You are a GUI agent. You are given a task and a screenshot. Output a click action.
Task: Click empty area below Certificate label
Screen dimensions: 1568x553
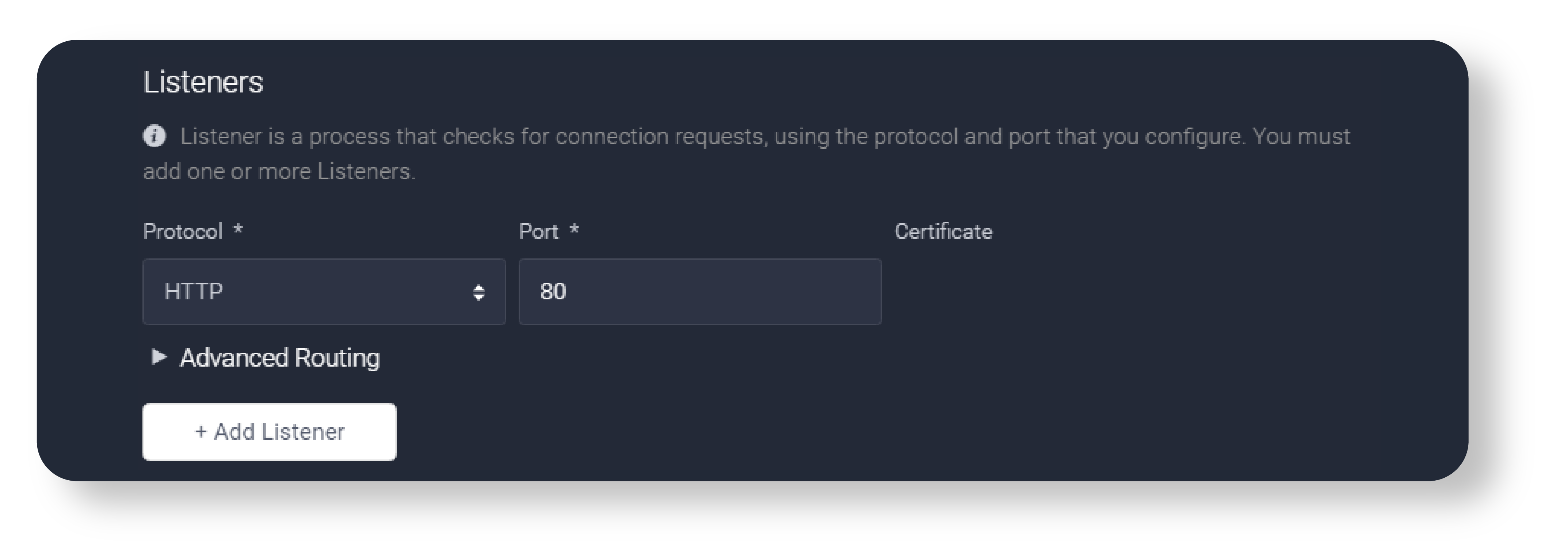(x=1035, y=292)
